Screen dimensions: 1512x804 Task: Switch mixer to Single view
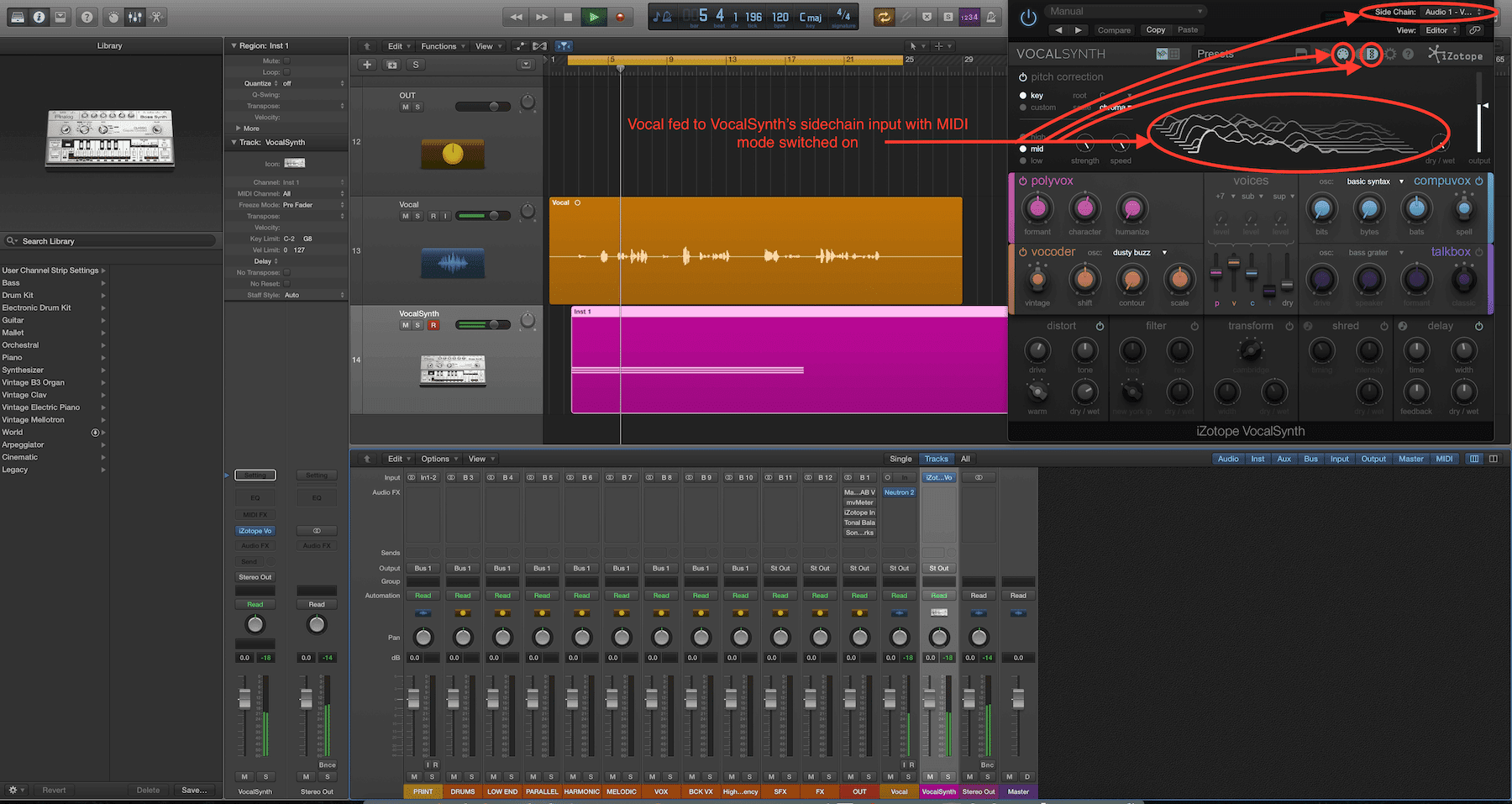[x=900, y=459]
